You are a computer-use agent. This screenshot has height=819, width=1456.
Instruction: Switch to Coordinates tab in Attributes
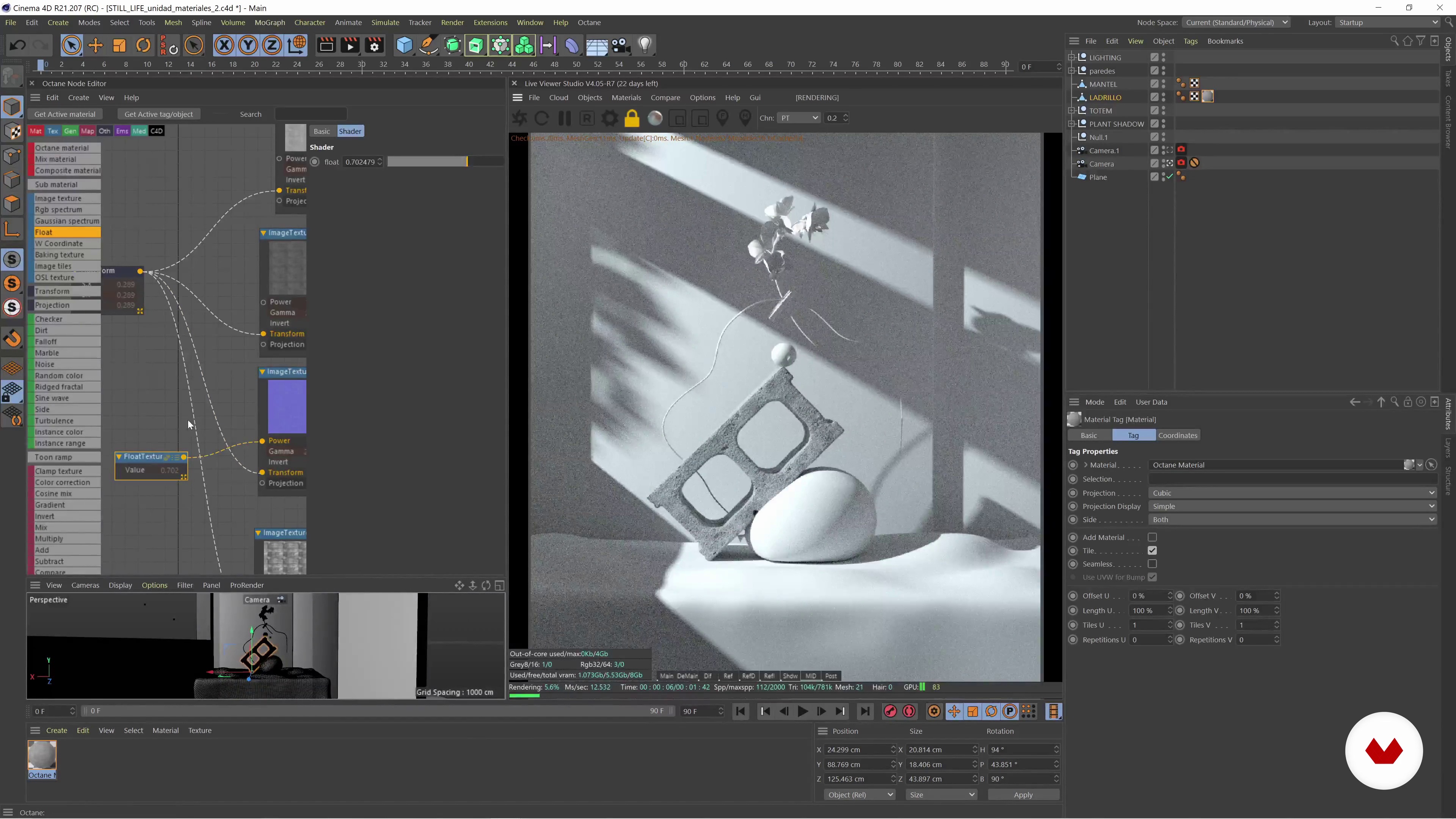(x=1177, y=436)
